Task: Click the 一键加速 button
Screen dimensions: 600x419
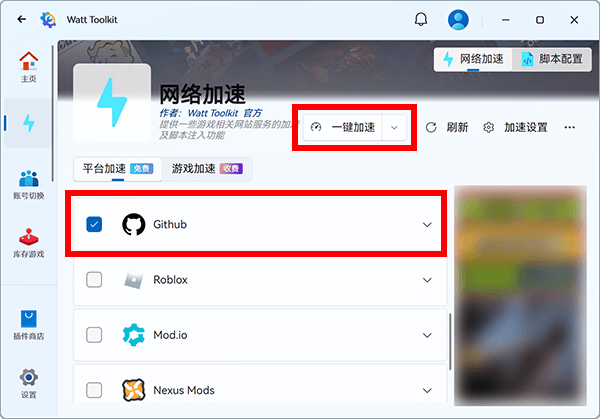Action: point(343,127)
